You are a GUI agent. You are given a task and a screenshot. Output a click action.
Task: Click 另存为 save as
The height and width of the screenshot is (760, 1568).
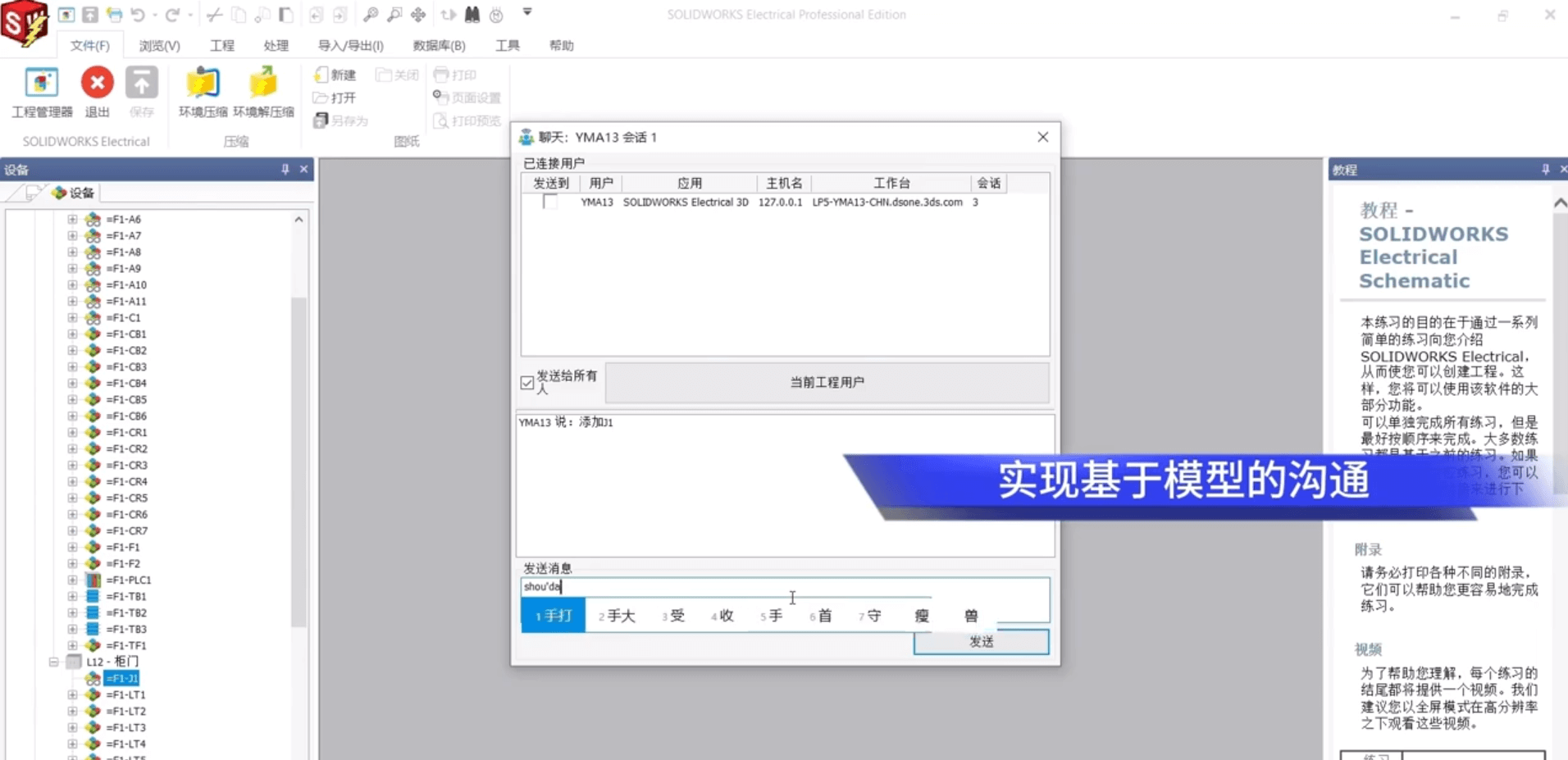[340, 121]
